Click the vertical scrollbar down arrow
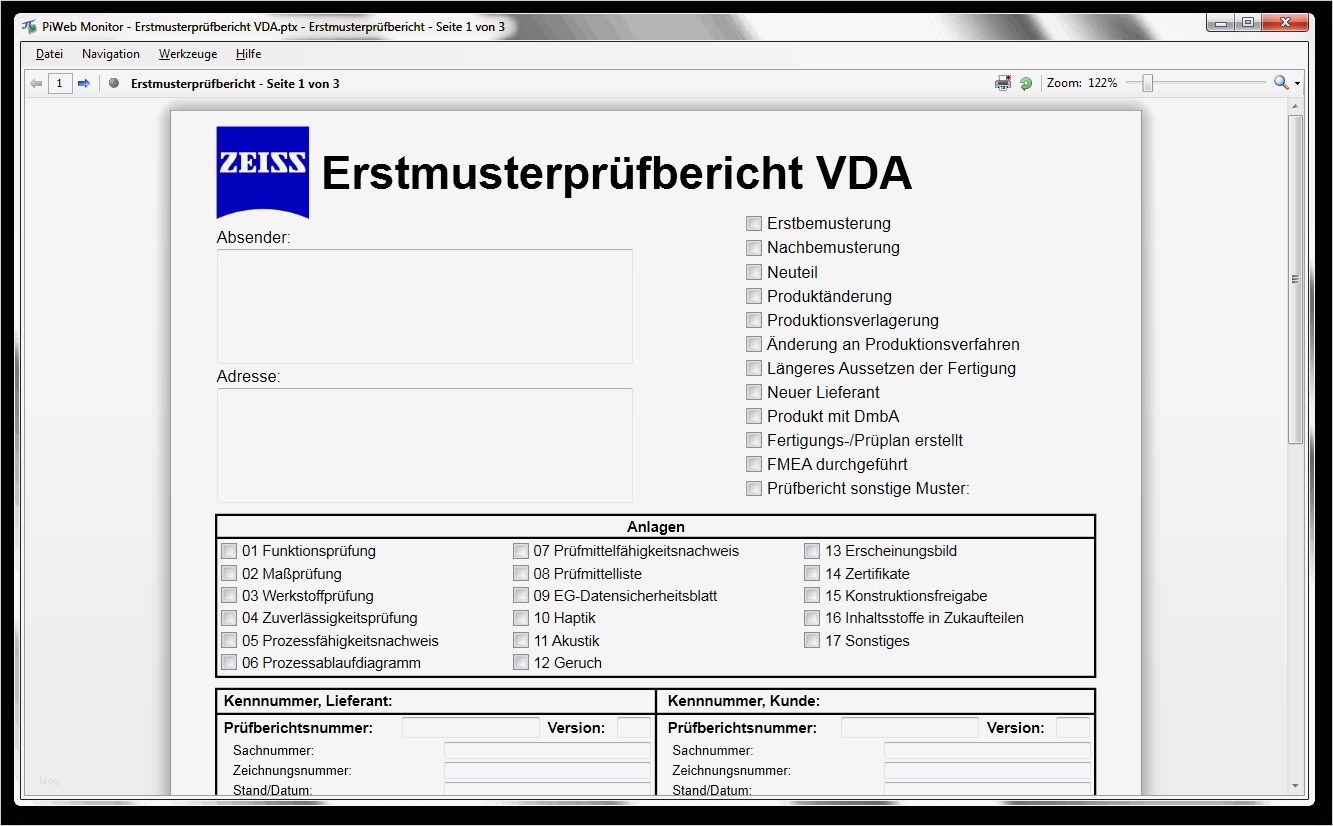Image resolution: width=1333 pixels, height=826 pixels. pyautogui.click(x=1296, y=786)
